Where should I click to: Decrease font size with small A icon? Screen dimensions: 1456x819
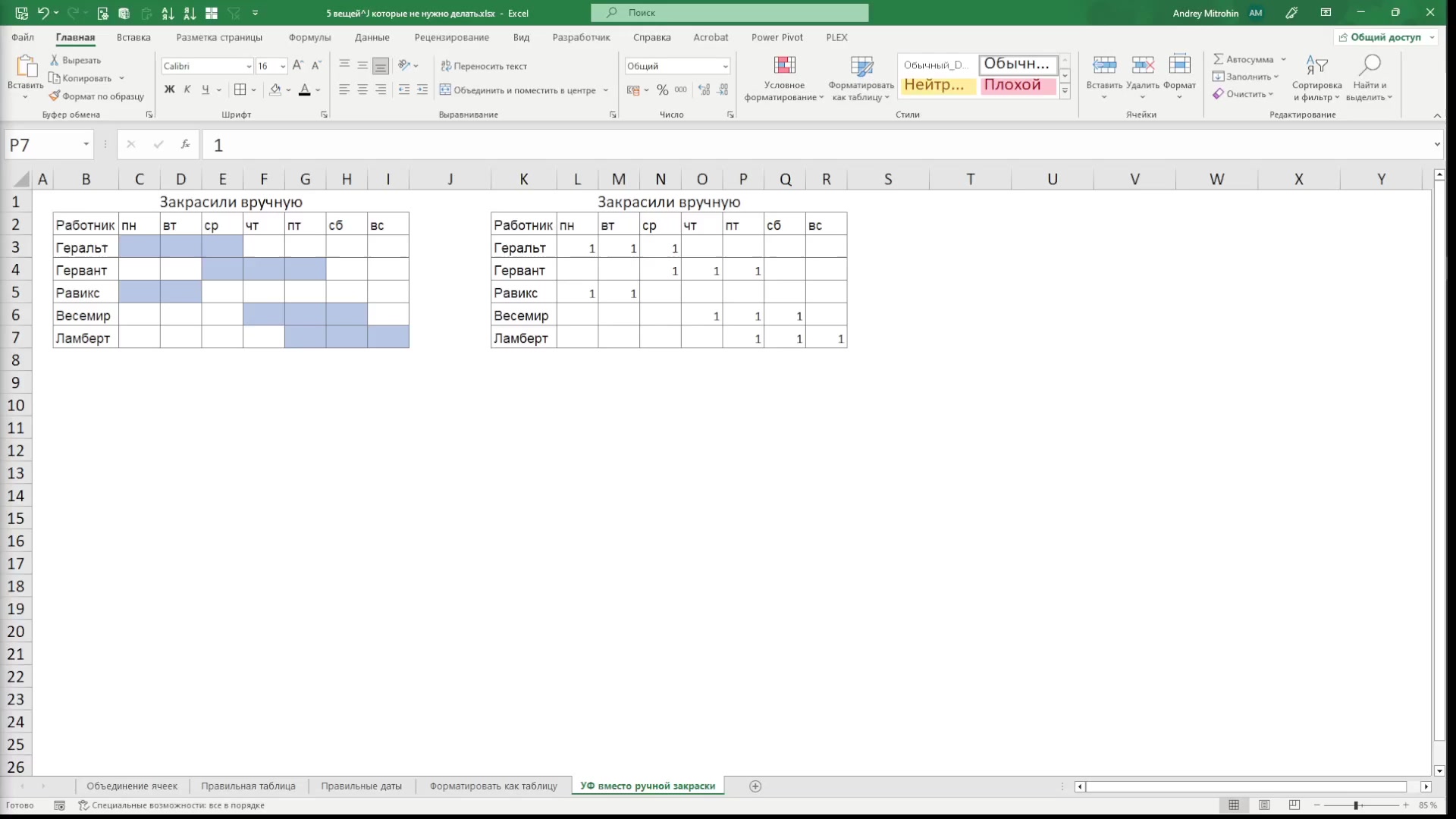(x=317, y=66)
